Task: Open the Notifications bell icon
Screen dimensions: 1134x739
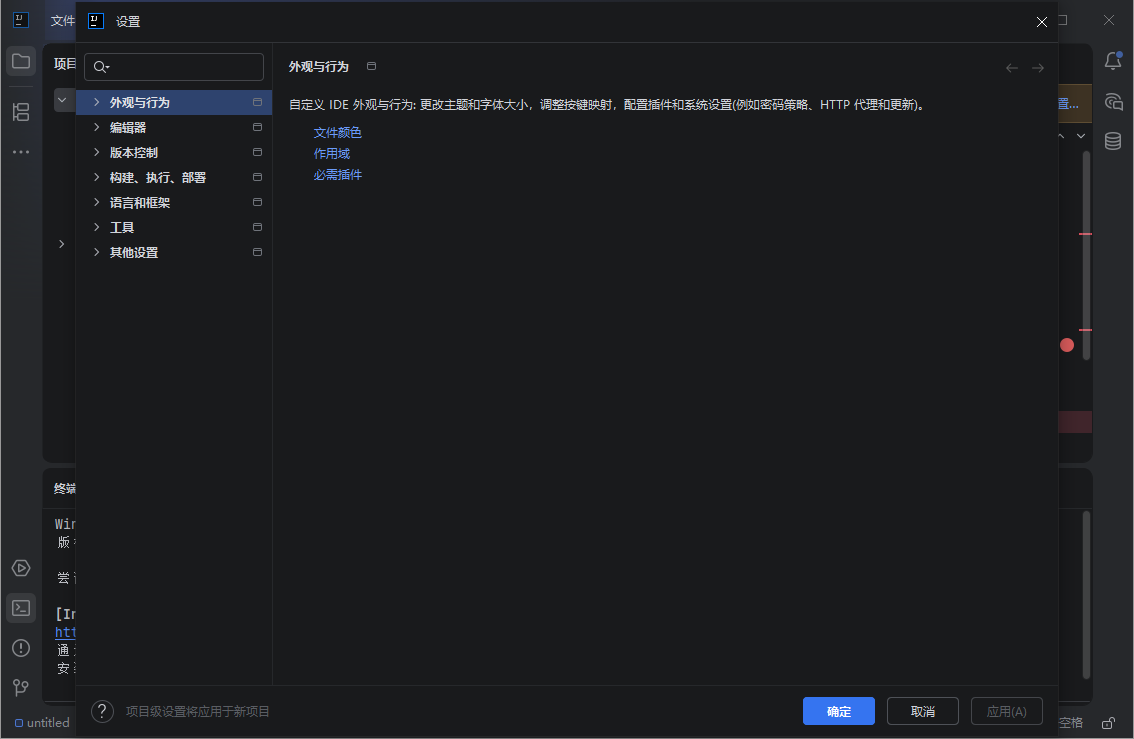Action: point(1113,60)
